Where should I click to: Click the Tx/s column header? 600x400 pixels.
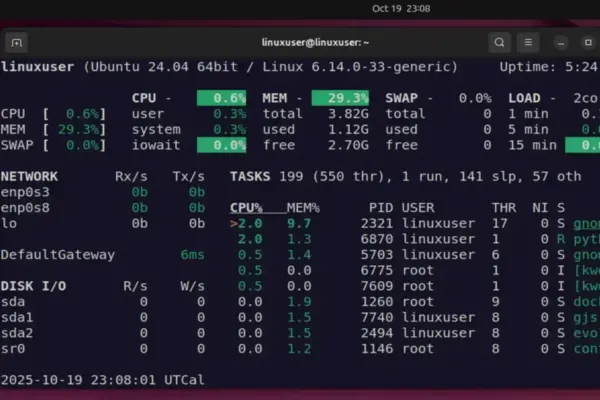pyautogui.click(x=188, y=176)
